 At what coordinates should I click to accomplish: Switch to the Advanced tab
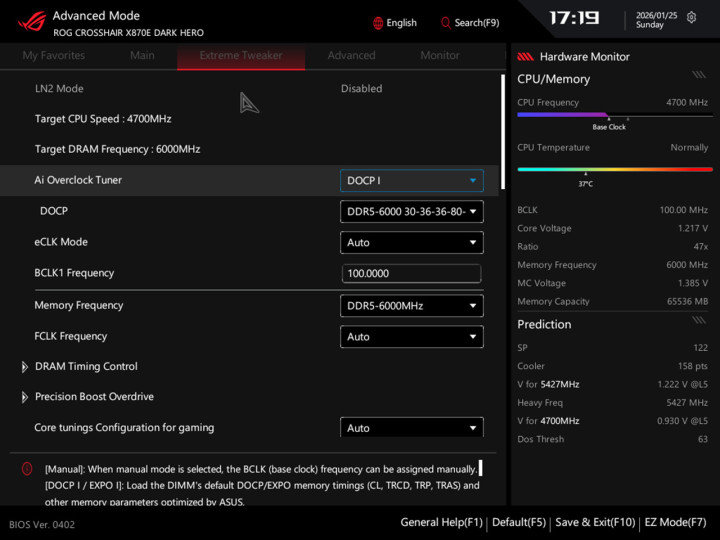pyautogui.click(x=351, y=56)
